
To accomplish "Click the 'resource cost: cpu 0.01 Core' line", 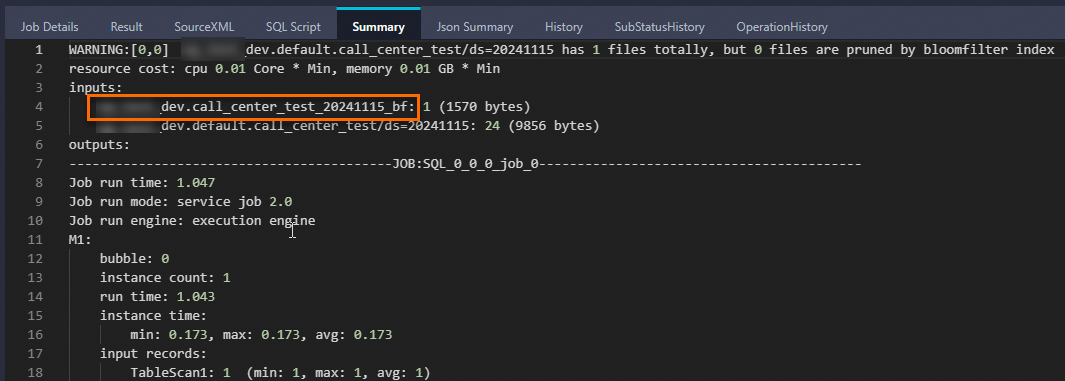I will point(285,69).
